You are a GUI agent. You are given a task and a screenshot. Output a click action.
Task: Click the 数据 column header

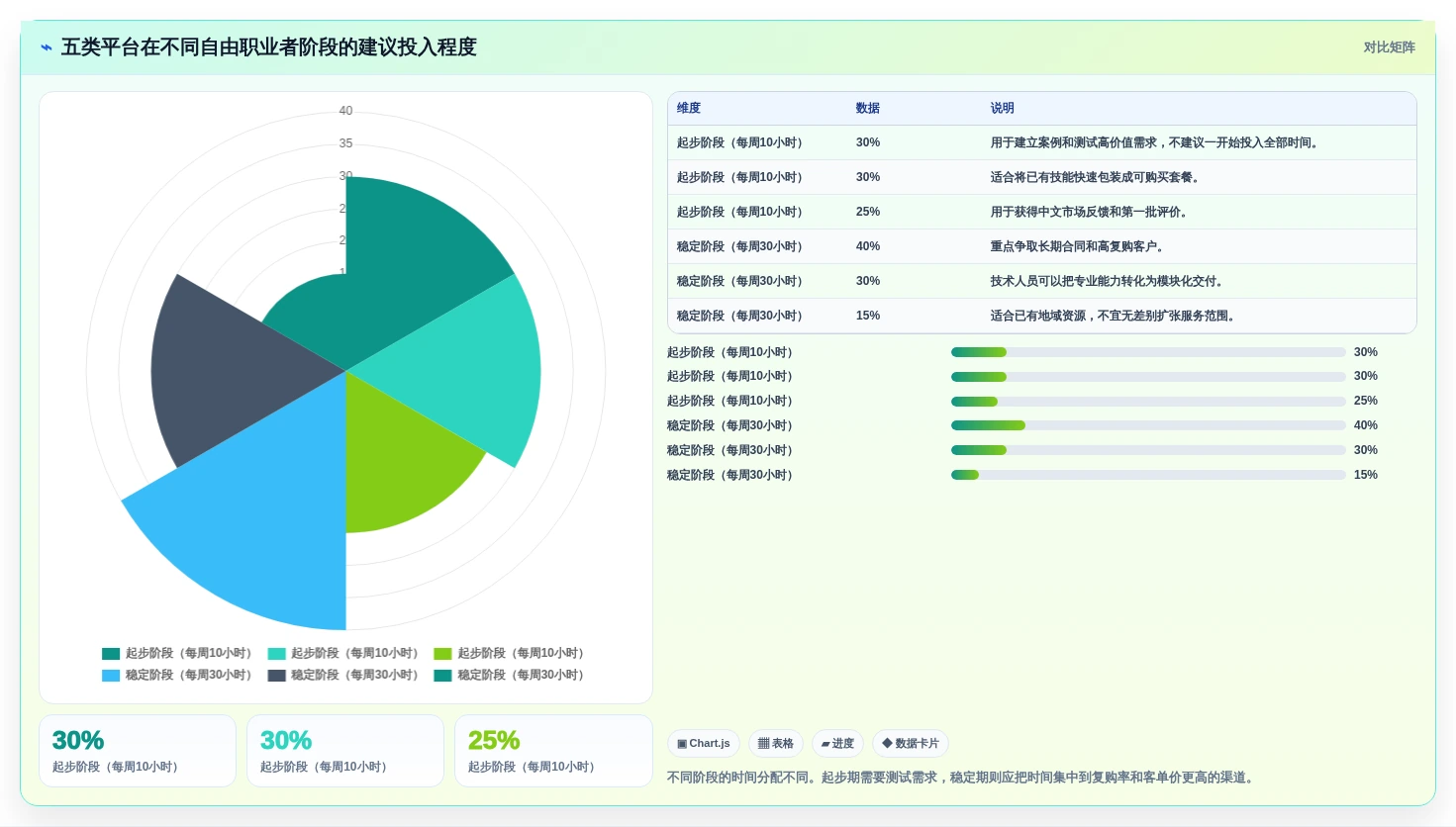[868, 109]
